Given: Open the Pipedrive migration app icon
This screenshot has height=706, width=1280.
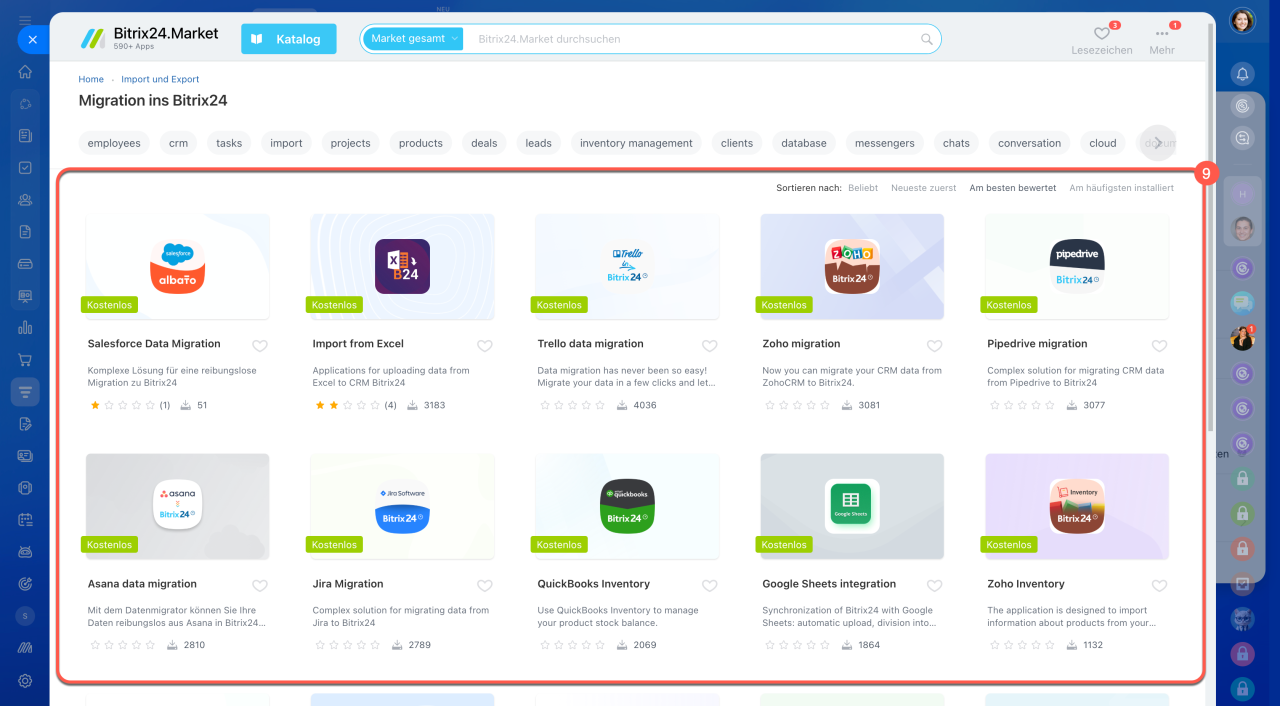Looking at the screenshot, I should tap(1077, 266).
